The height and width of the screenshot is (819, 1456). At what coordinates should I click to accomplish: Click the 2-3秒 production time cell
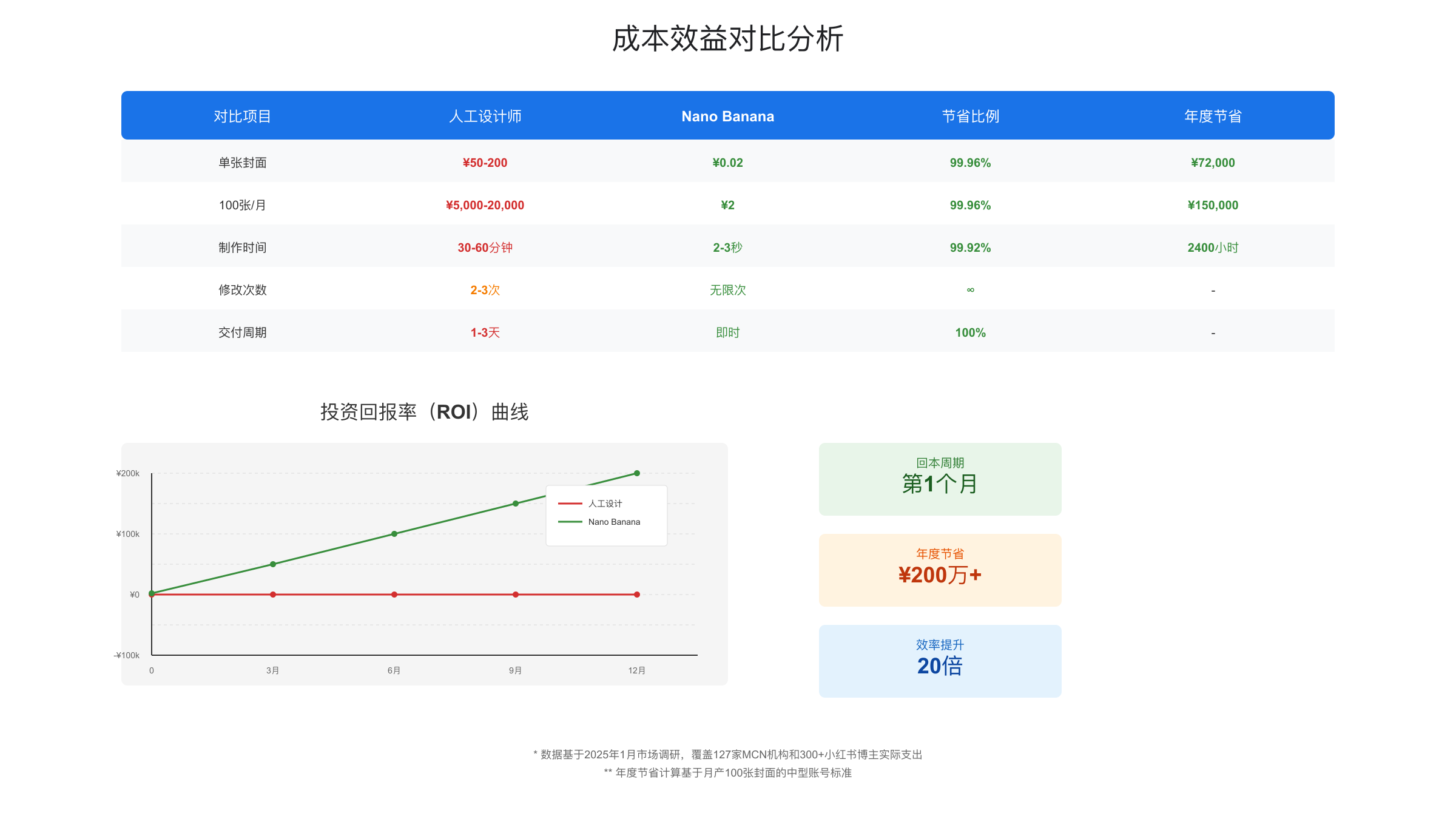tap(727, 248)
